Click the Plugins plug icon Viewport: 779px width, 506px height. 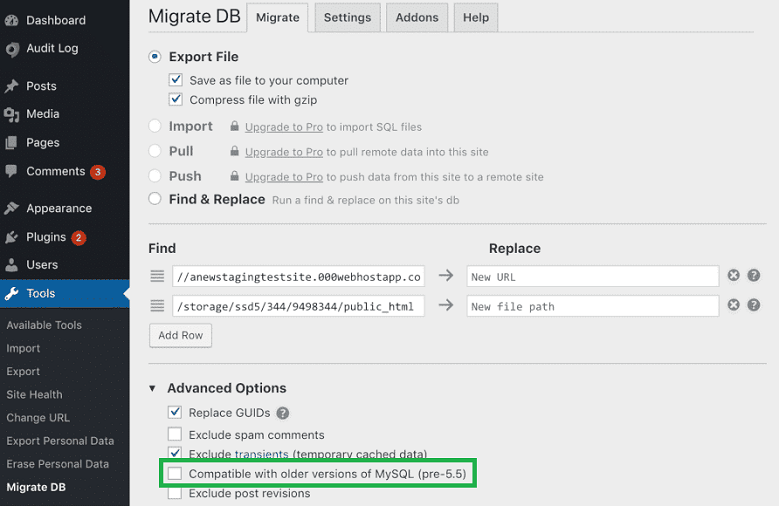(x=11, y=237)
